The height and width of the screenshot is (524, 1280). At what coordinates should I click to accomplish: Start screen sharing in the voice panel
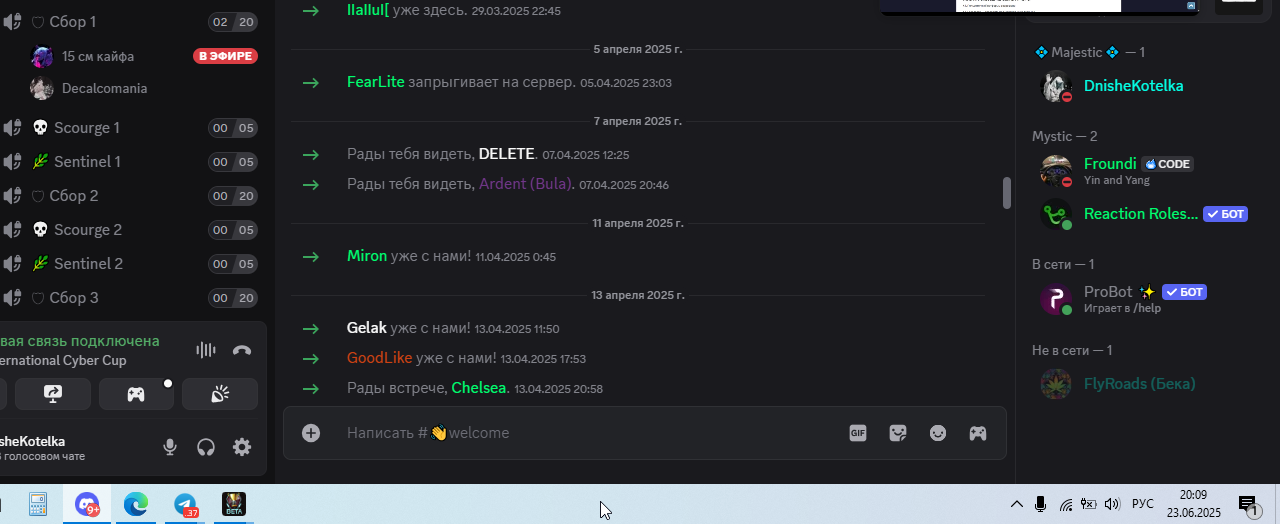coord(53,394)
